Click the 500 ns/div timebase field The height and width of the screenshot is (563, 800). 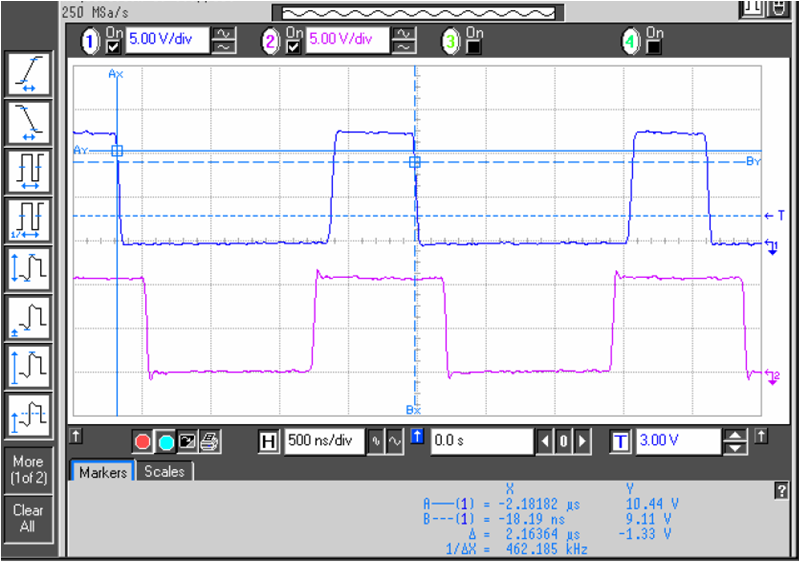tap(325, 441)
